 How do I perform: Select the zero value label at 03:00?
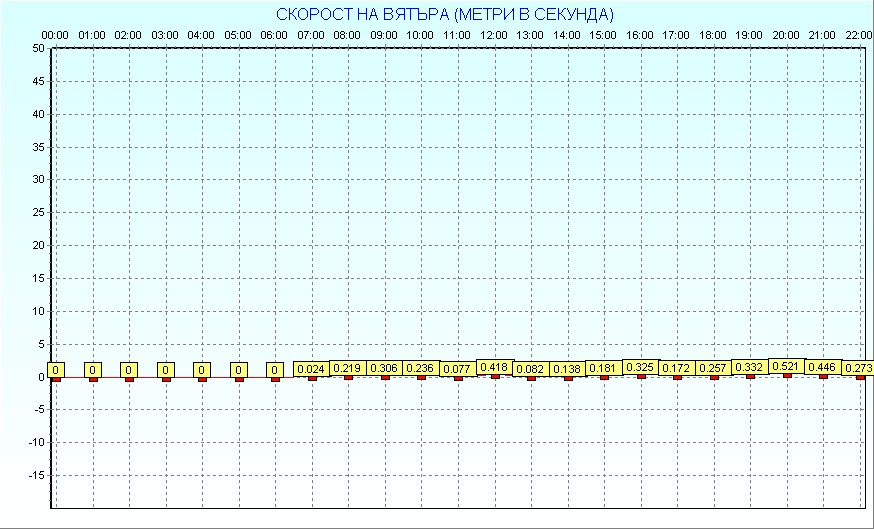(x=166, y=370)
